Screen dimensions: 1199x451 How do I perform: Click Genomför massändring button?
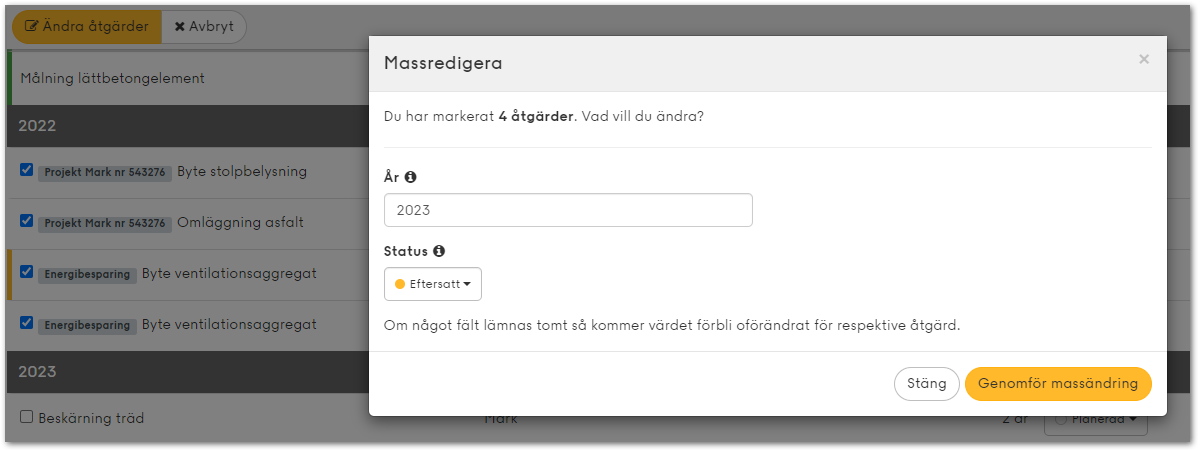[x=1058, y=384]
